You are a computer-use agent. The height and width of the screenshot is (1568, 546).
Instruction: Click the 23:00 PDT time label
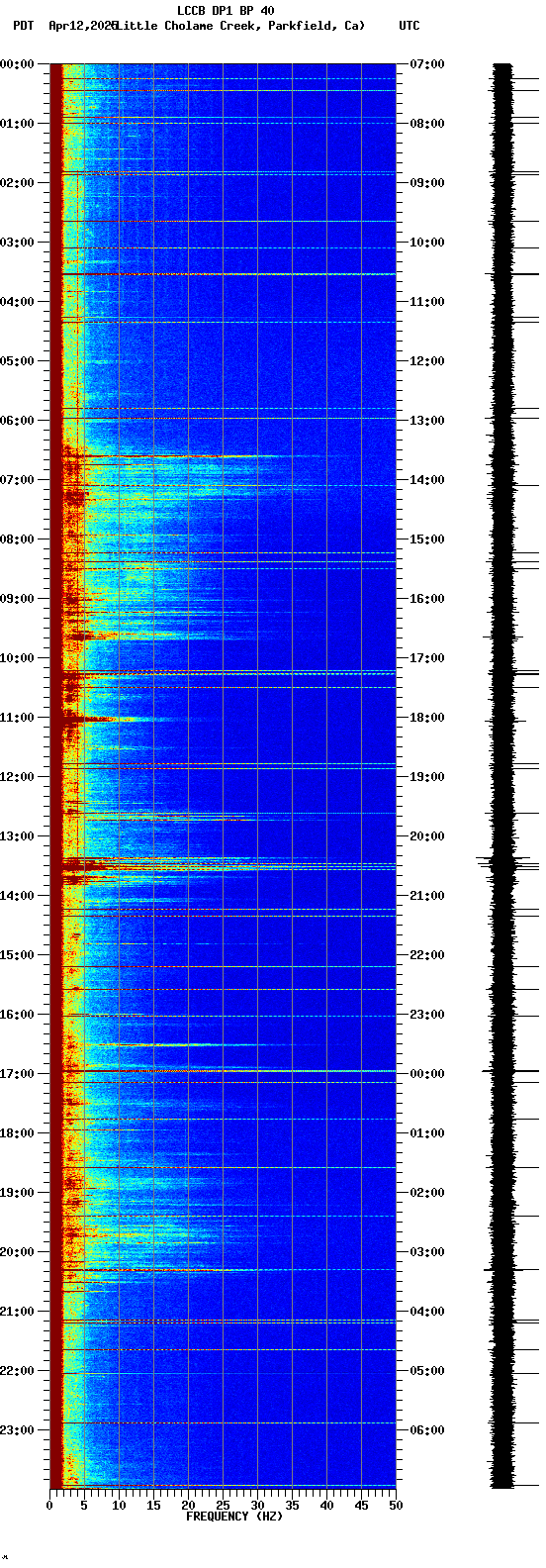click(18, 1430)
